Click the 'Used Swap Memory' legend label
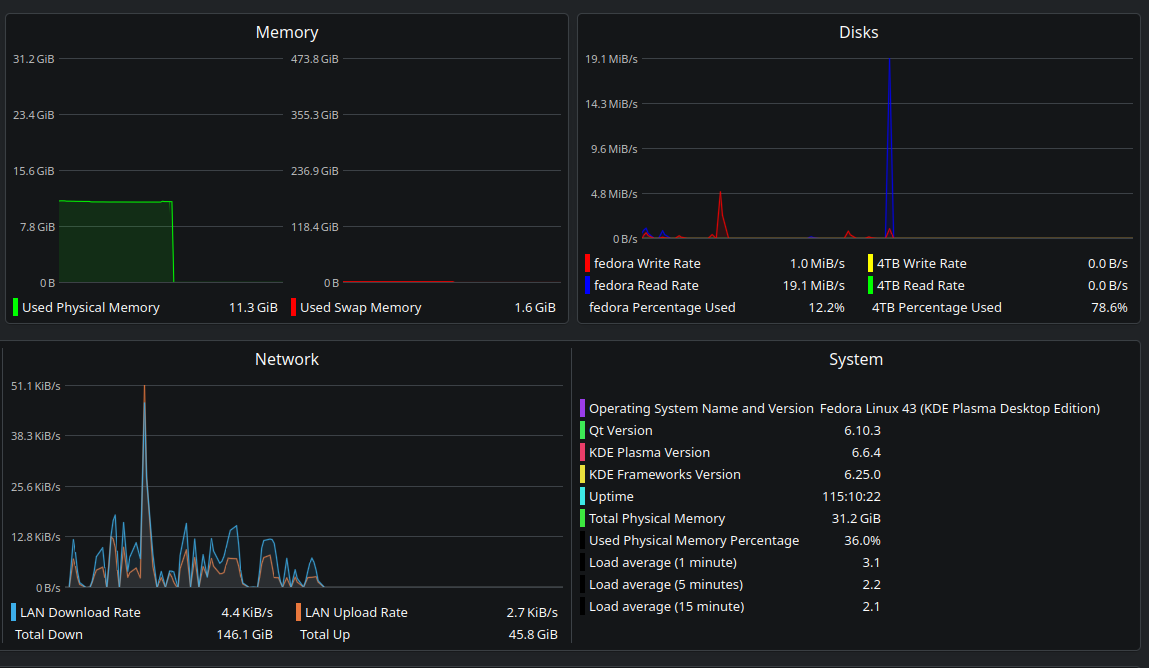 coord(361,308)
